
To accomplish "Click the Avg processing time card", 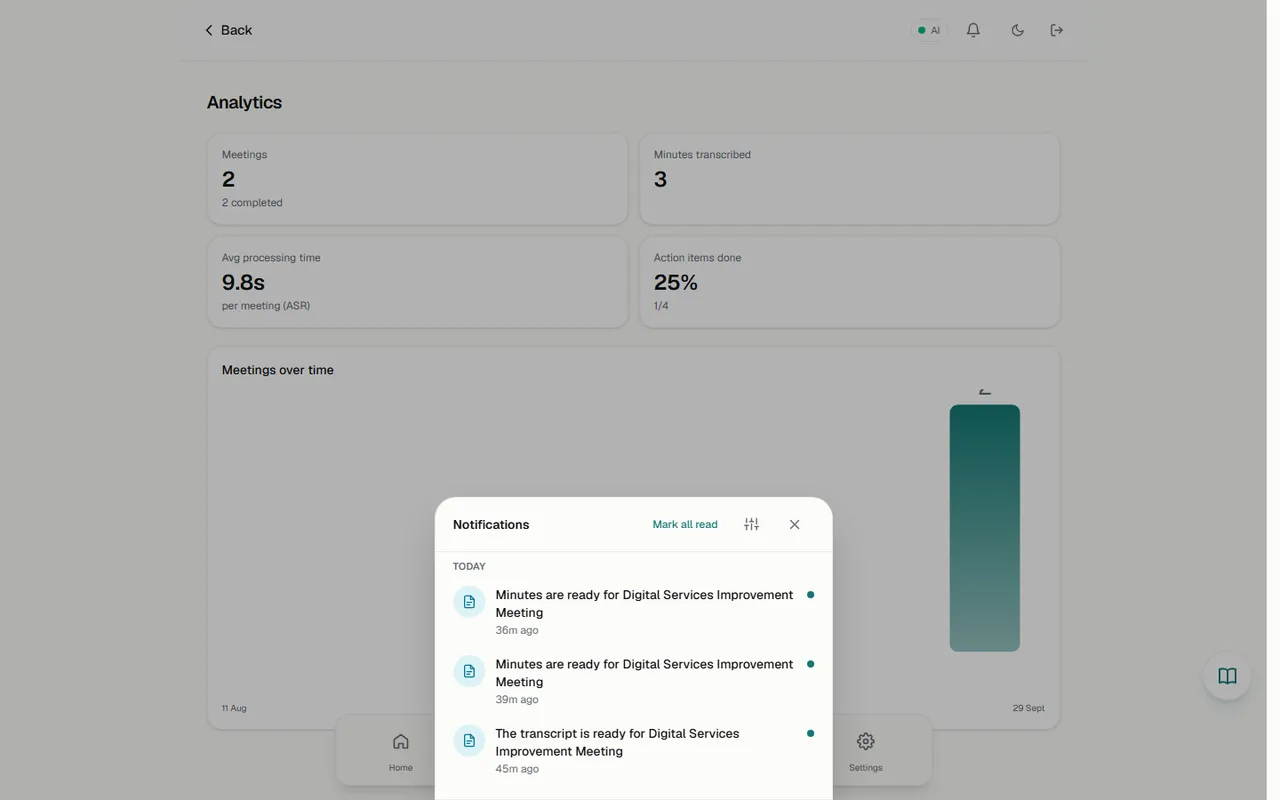I will pyautogui.click(x=418, y=282).
